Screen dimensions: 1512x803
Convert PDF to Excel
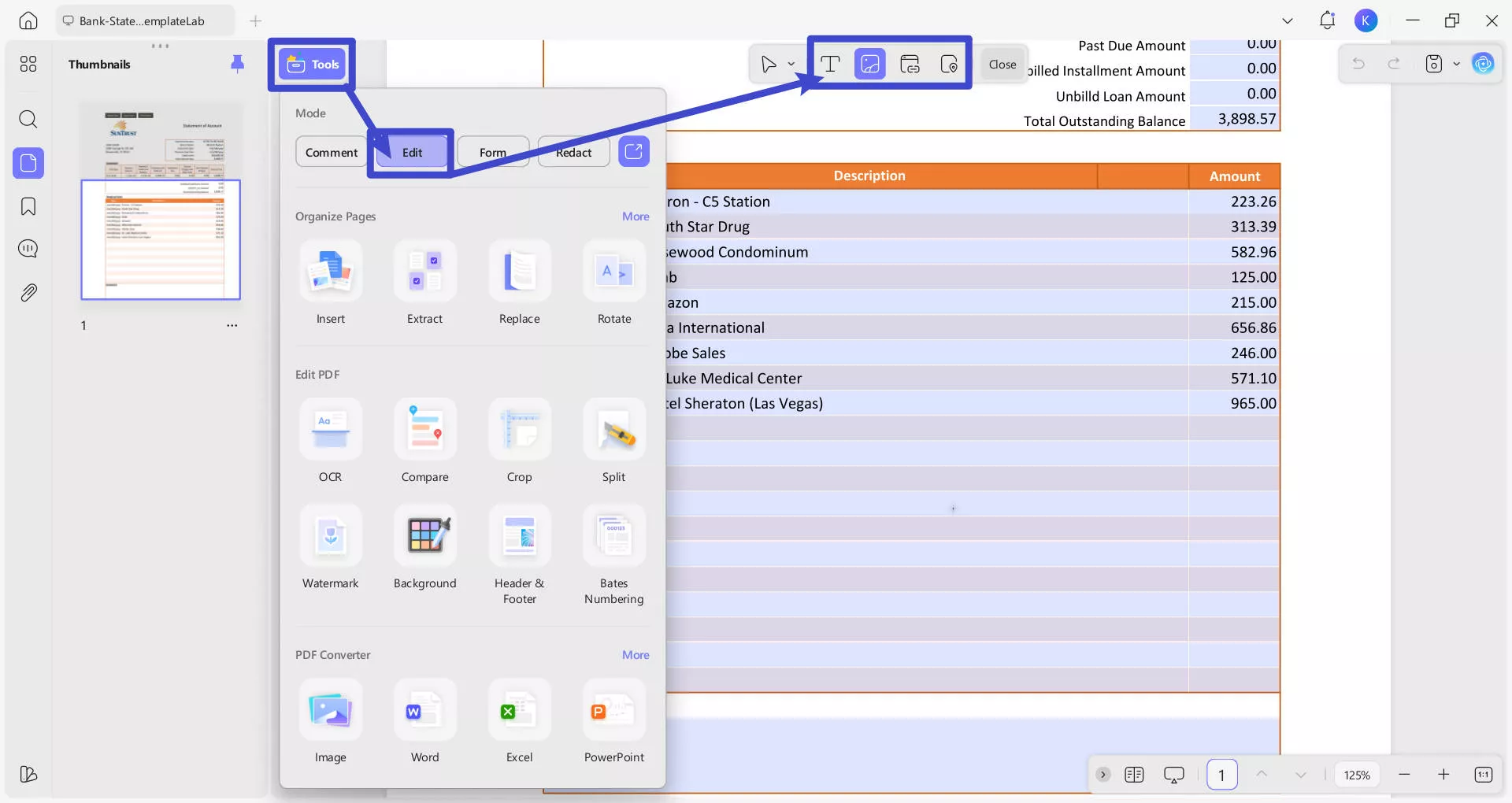click(x=519, y=711)
